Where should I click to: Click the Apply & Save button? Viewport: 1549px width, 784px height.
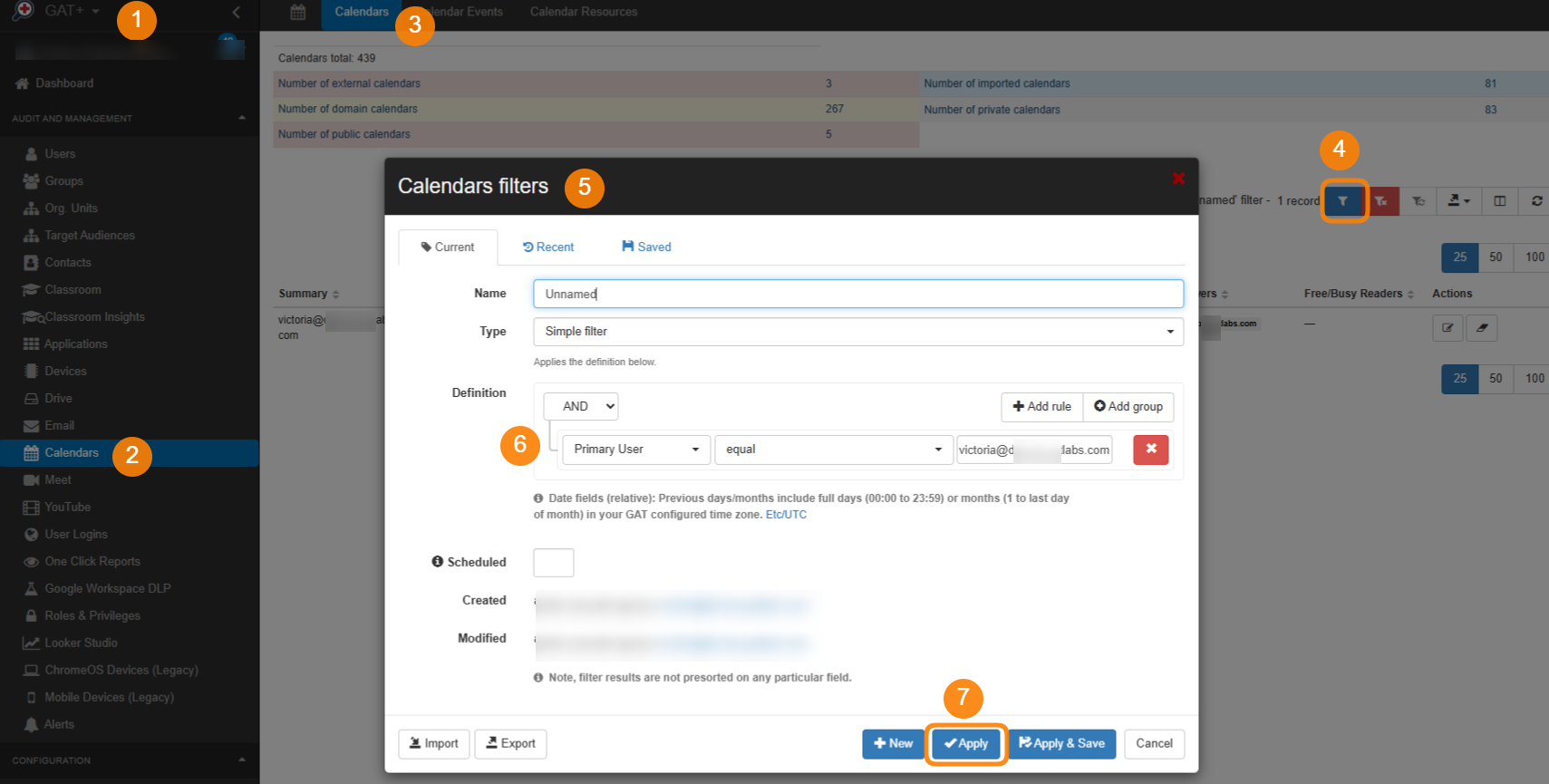point(1061,744)
